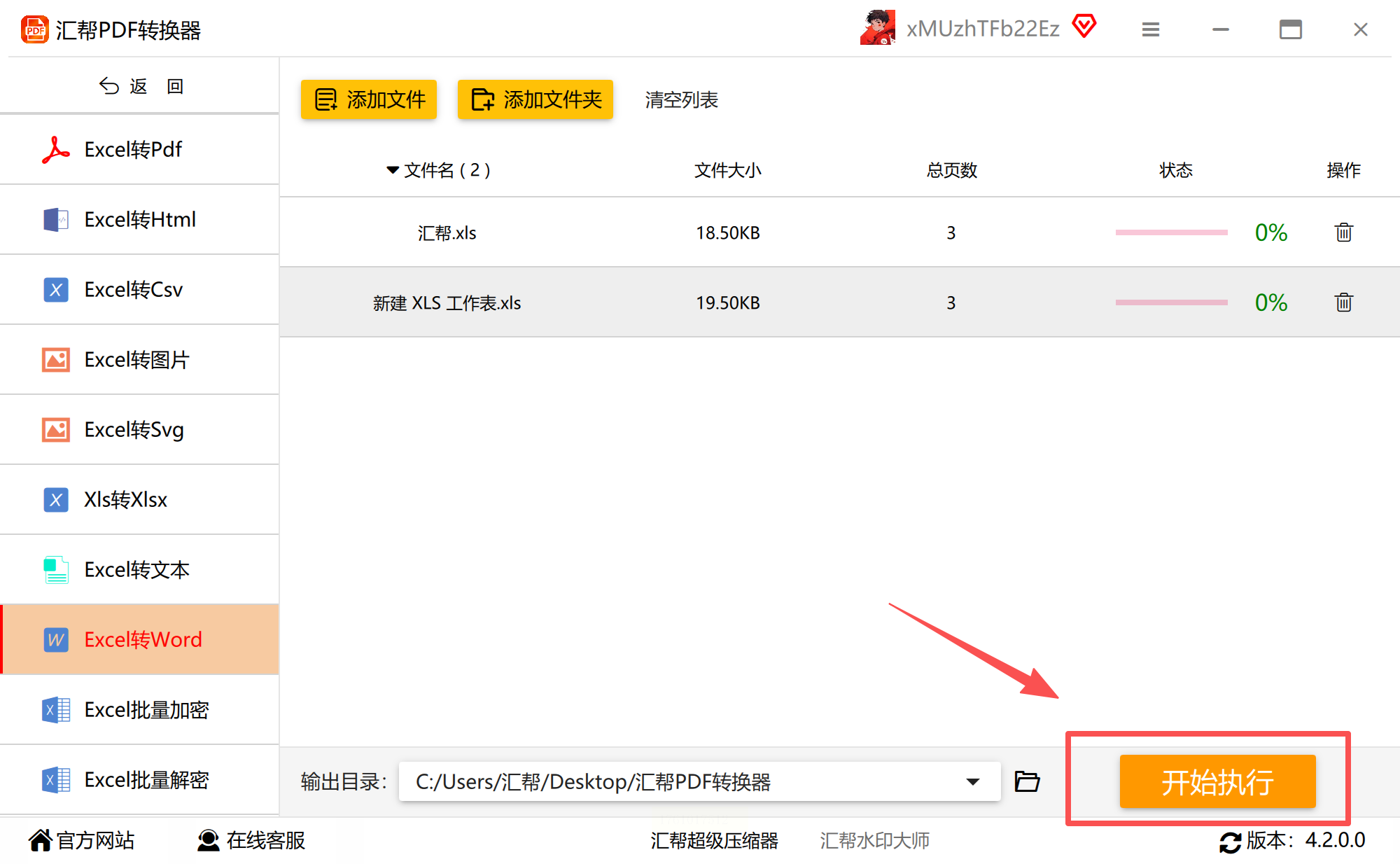Click the version refresh update icon
The height and width of the screenshot is (864, 1400).
1230,842
